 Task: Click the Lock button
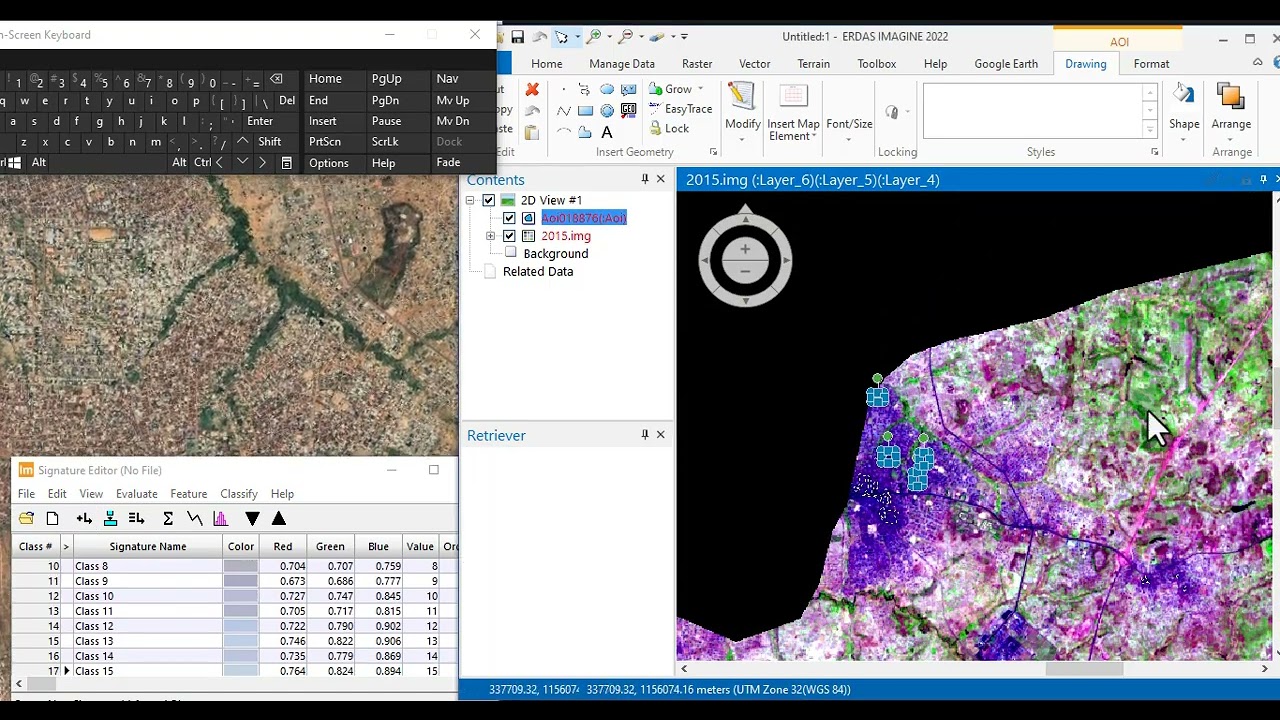[x=669, y=128]
